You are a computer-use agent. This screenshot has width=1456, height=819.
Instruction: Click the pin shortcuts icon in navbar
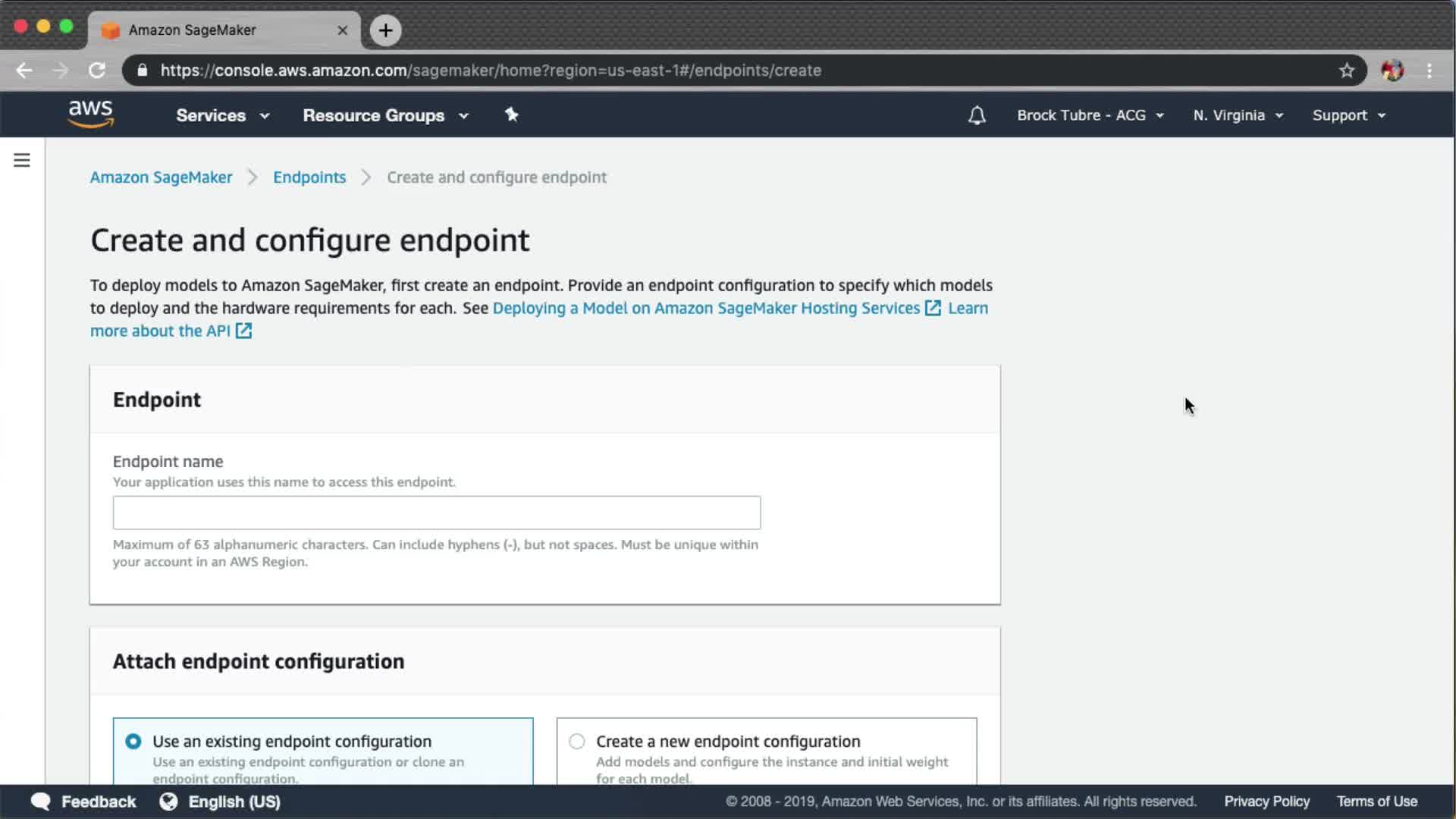click(x=511, y=115)
